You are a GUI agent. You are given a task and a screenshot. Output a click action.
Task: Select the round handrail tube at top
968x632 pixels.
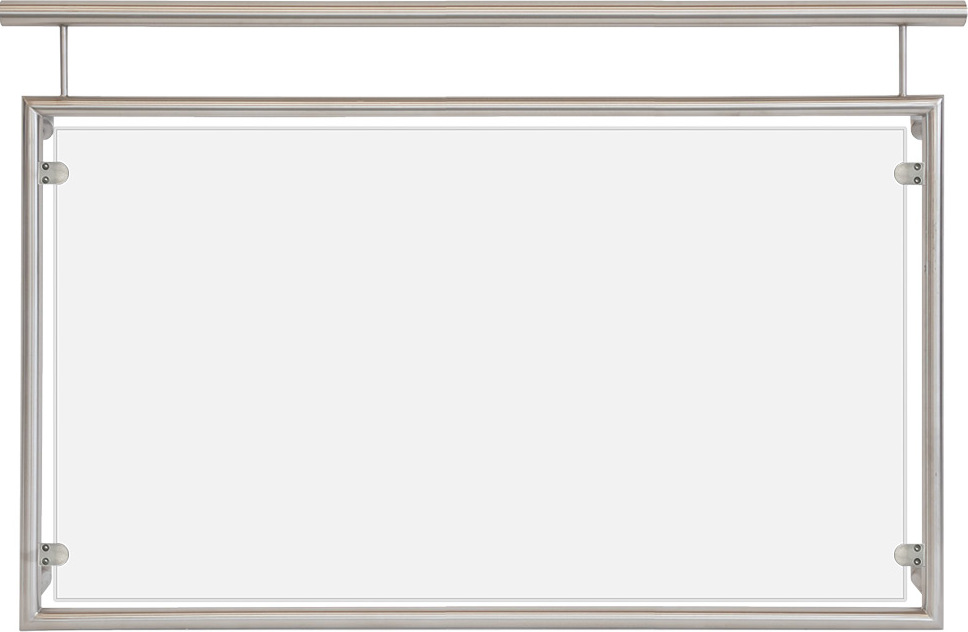point(484,13)
